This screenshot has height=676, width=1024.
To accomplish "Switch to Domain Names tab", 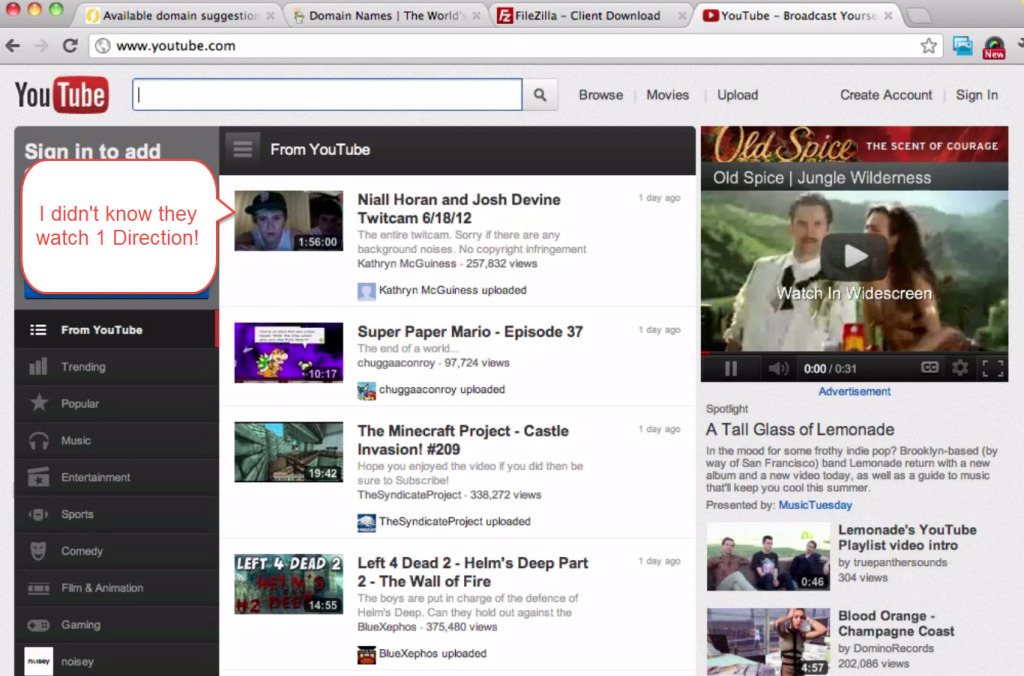I will pyautogui.click(x=387, y=15).
